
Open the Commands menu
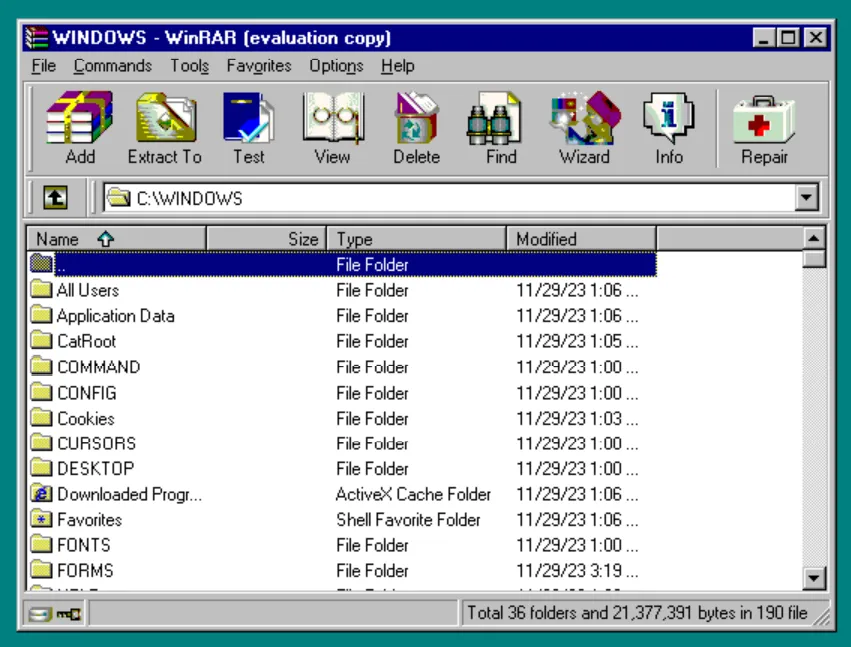(x=112, y=66)
